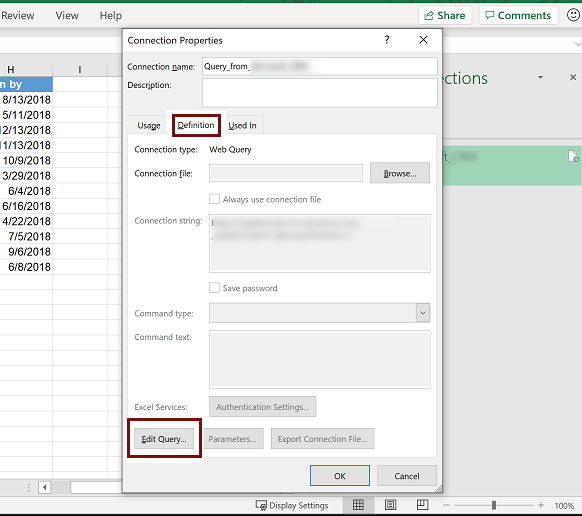Click Export Connection File... button
The image size is (582, 516).
click(322, 438)
